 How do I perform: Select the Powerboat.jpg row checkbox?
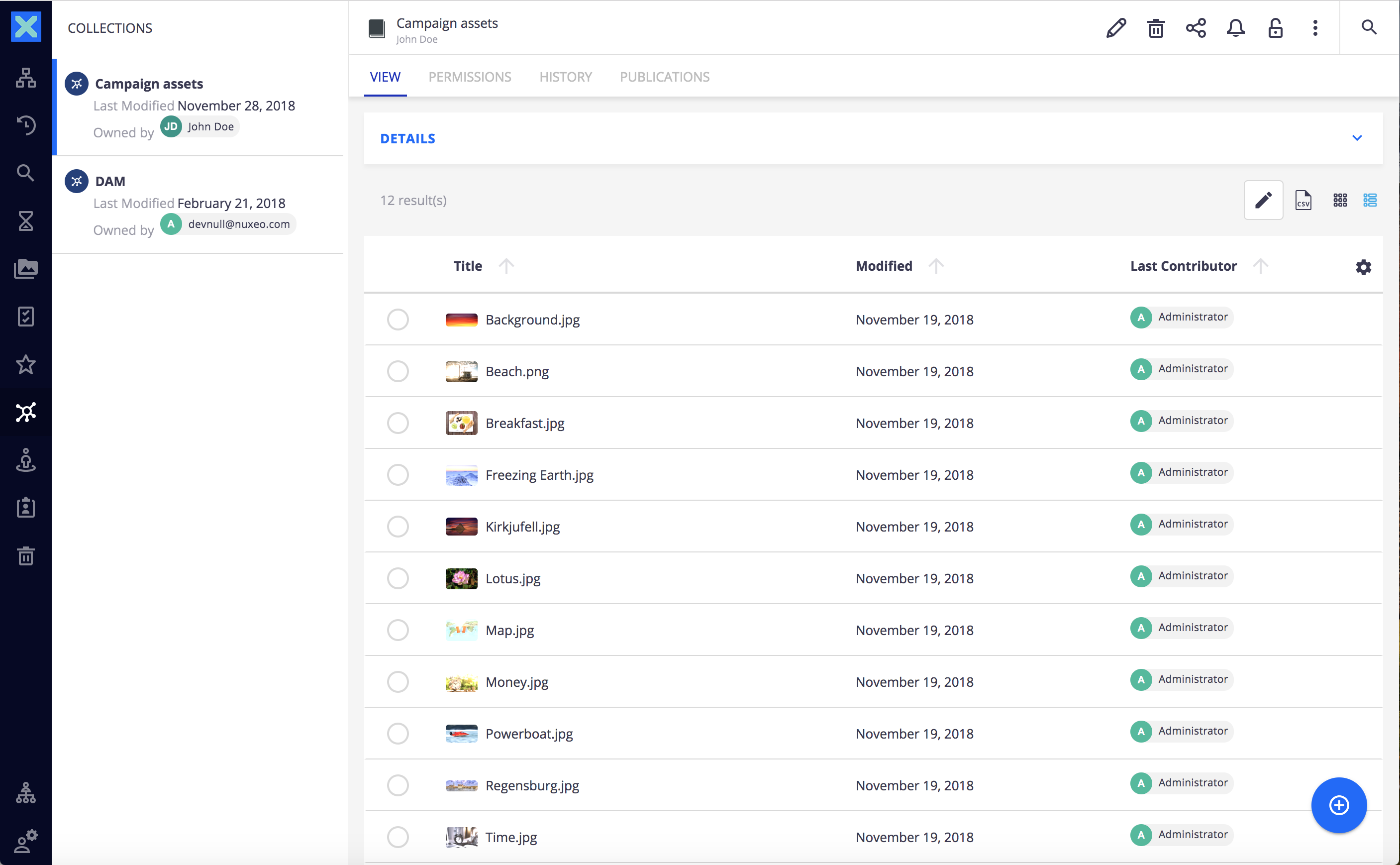(x=398, y=734)
